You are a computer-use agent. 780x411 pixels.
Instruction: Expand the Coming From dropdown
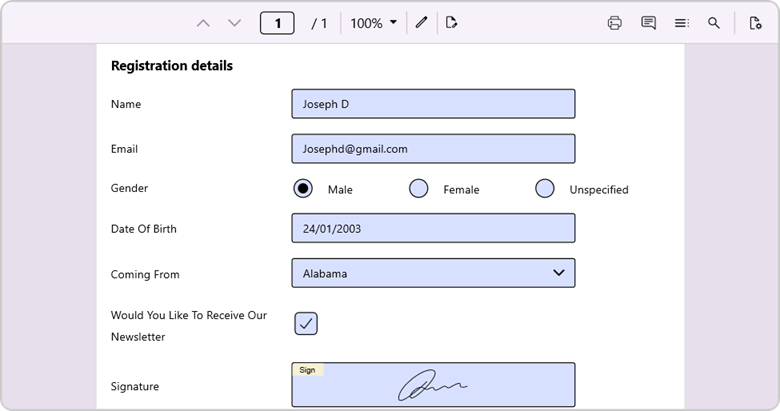(433, 273)
